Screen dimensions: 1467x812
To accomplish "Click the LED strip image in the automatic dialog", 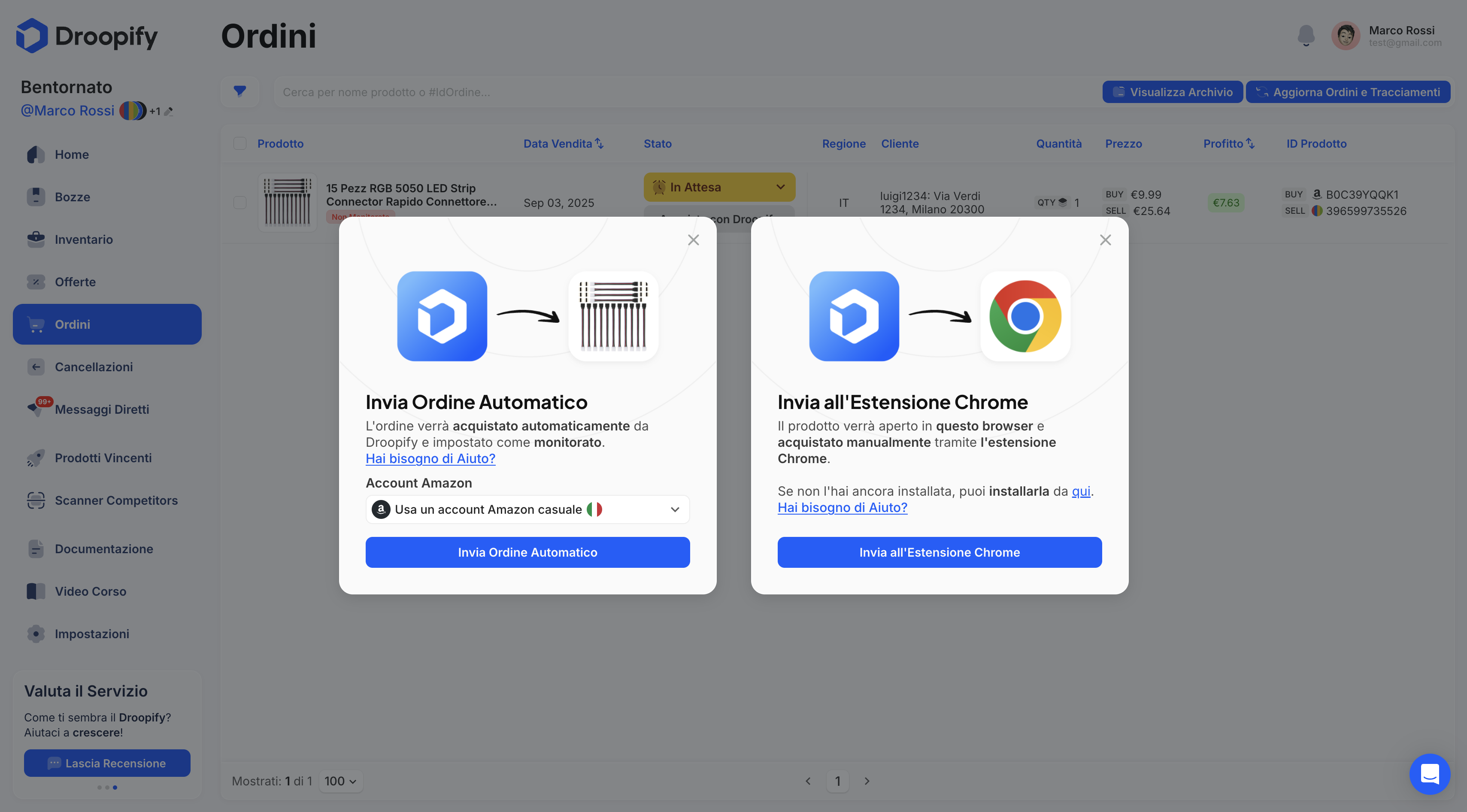I will pyautogui.click(x=613, y=316).
